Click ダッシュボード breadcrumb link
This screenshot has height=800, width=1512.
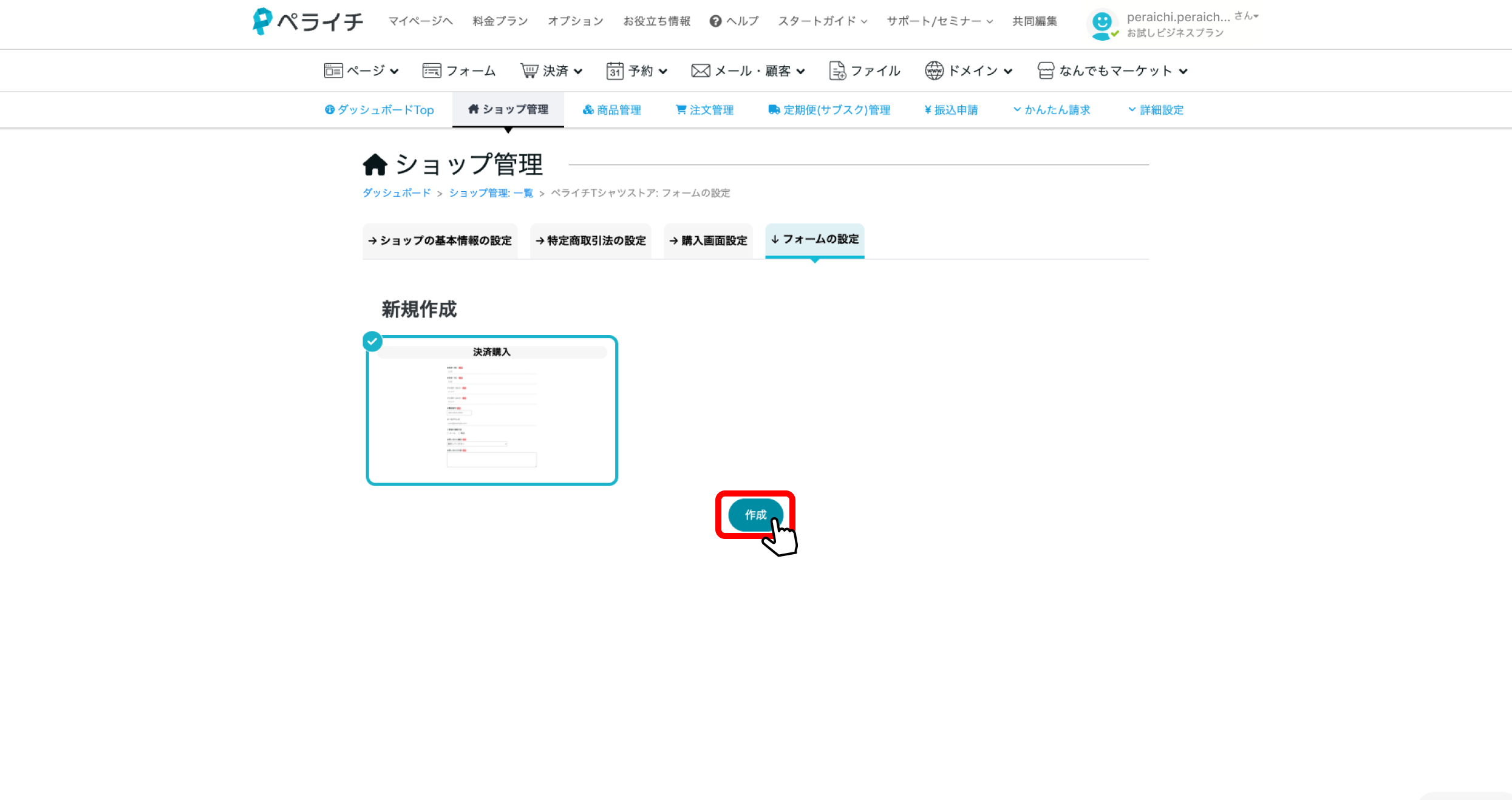point(397,193)
